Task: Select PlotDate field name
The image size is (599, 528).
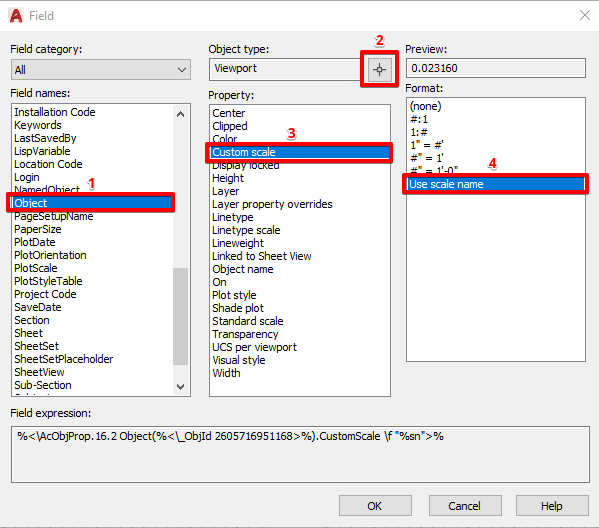Action: [x=34, y=242]
